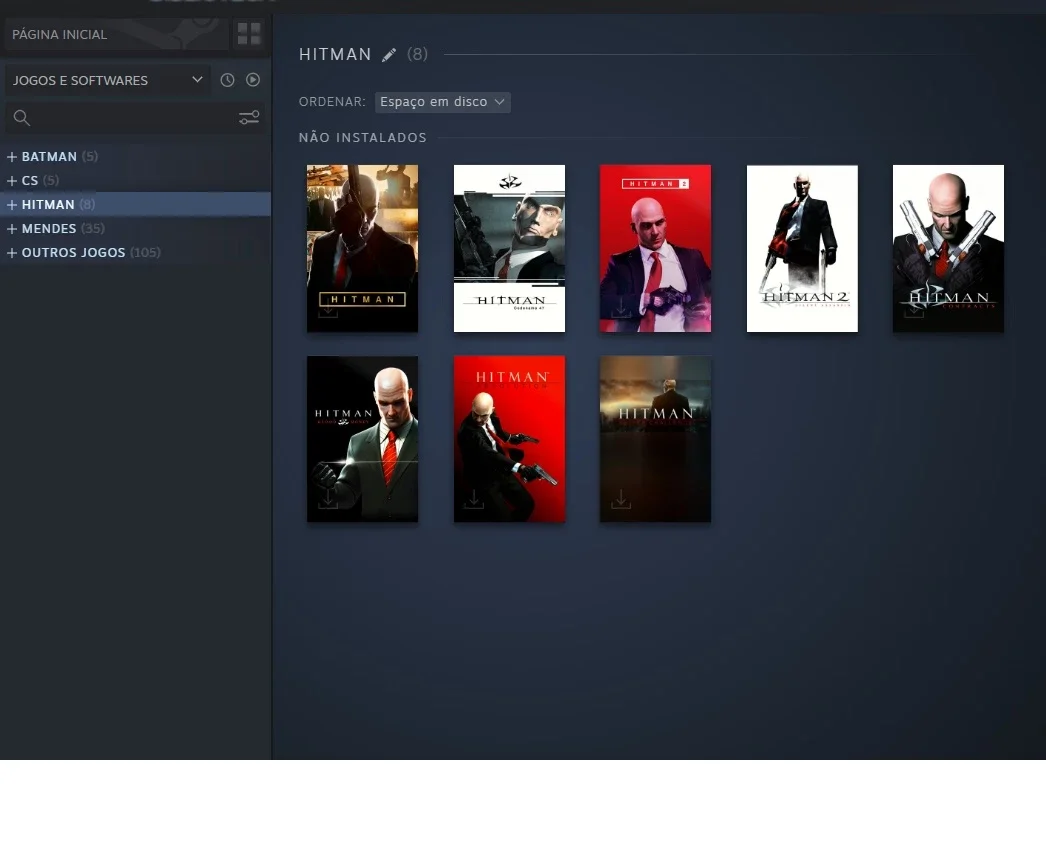Click the HITMAN collection title heading
Image resolution: width=1046 pixels, height=844 pixels.
coord(335,55)
